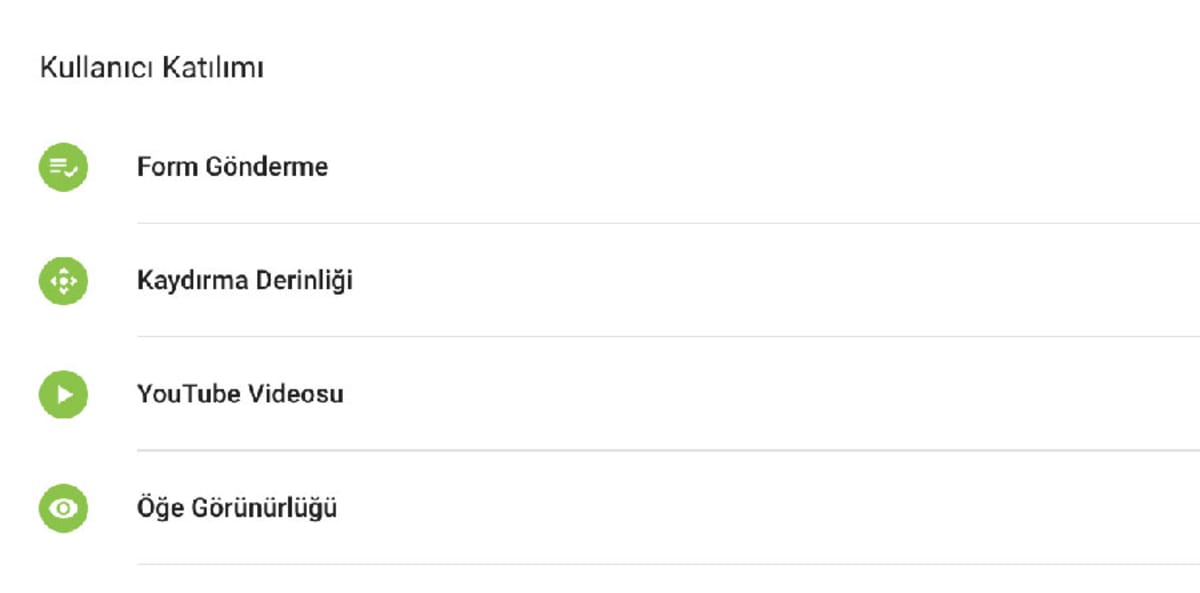Screen dimensions: 1200x593
Task: Click the arrows in the scroll depth icon
Action: click(x=63, y=281)
